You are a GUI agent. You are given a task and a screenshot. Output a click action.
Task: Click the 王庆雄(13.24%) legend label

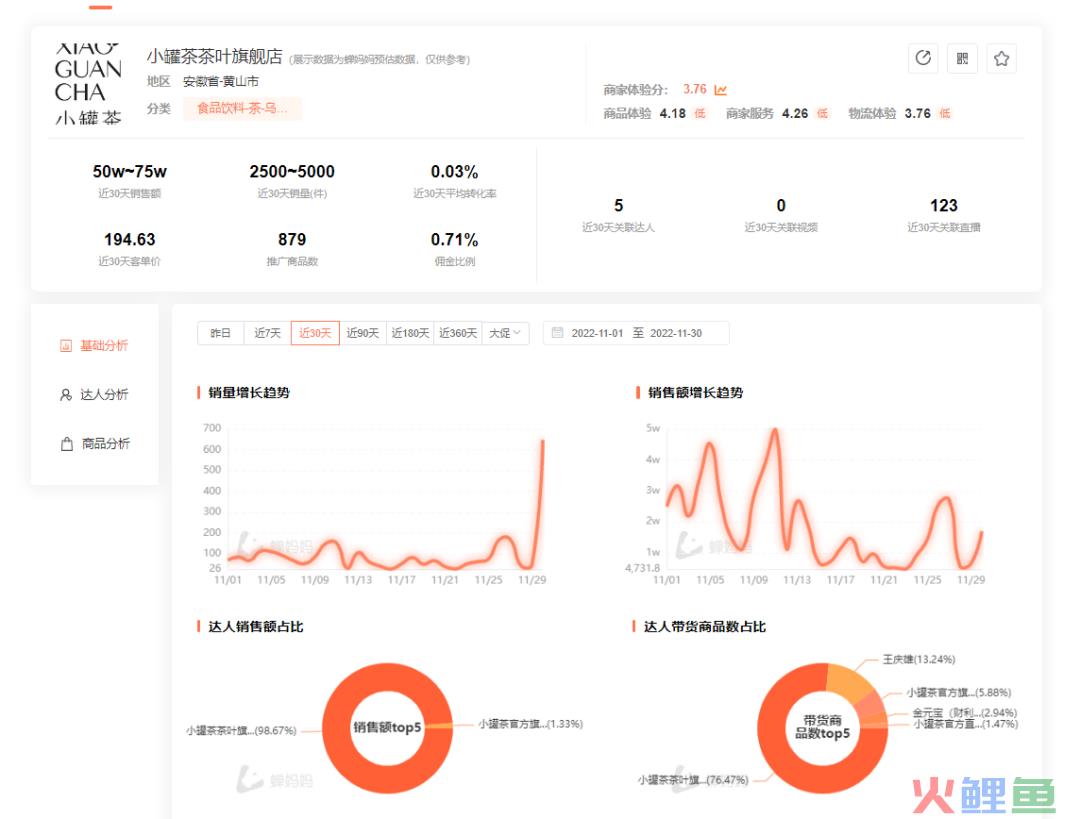point(919,660)
